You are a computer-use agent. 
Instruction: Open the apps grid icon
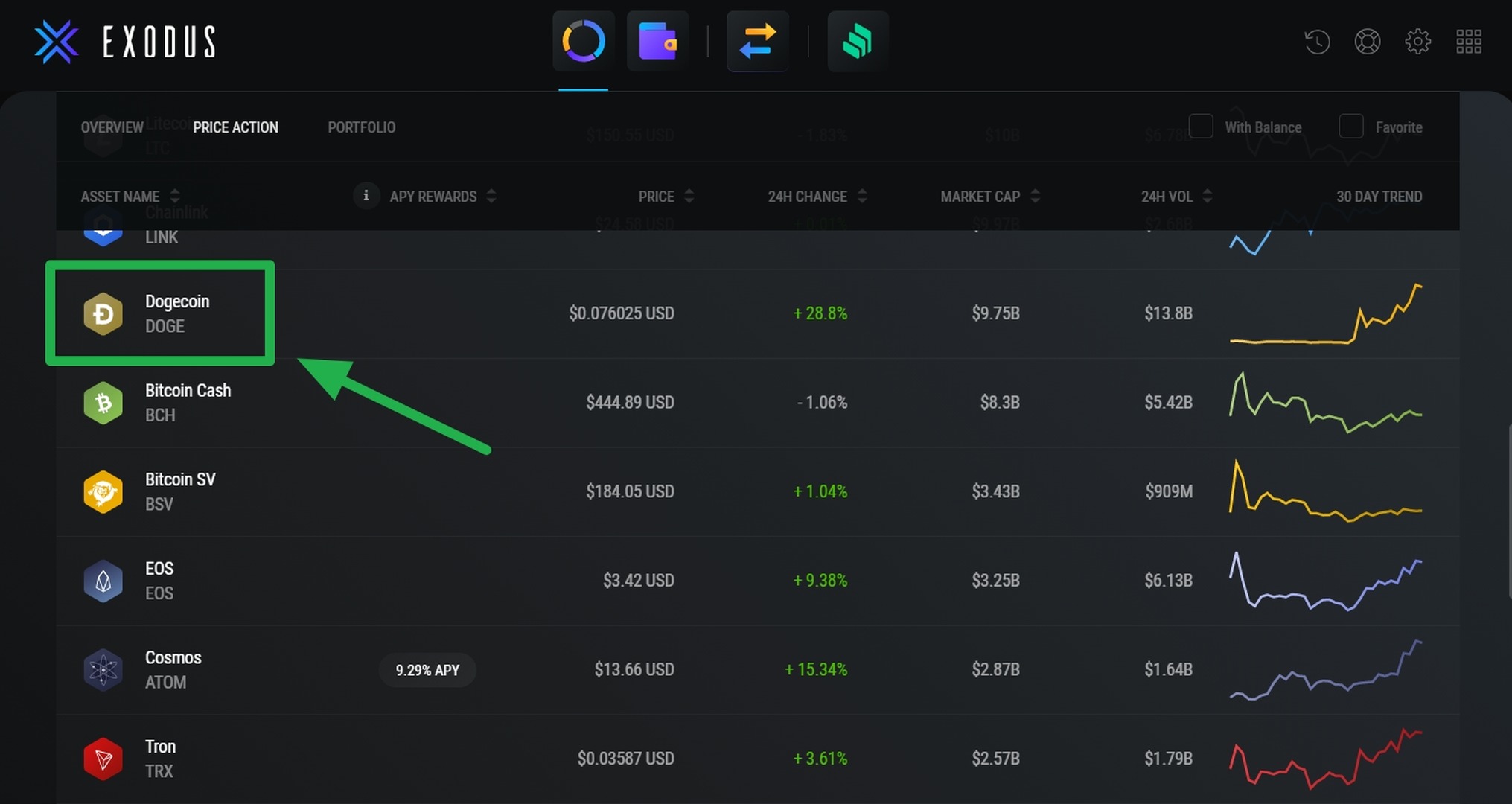coord(1469,42)
